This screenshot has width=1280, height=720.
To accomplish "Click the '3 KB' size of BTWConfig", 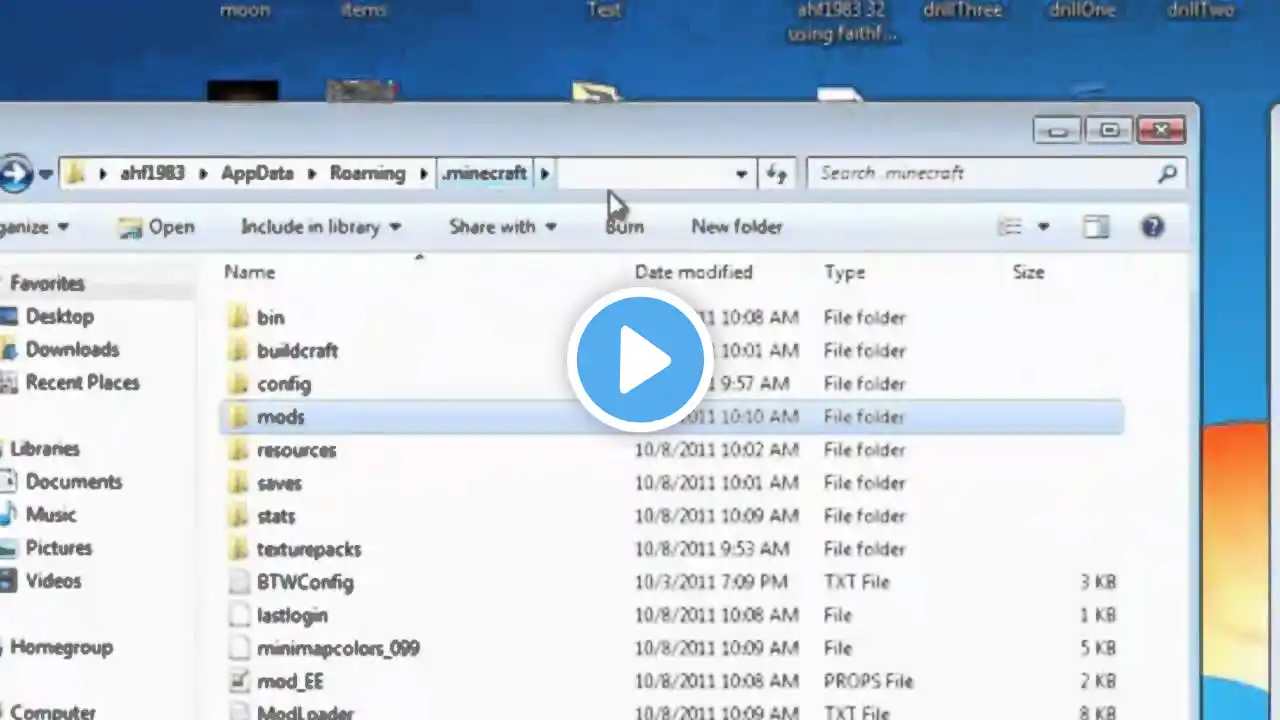I will click(1097, 582).
